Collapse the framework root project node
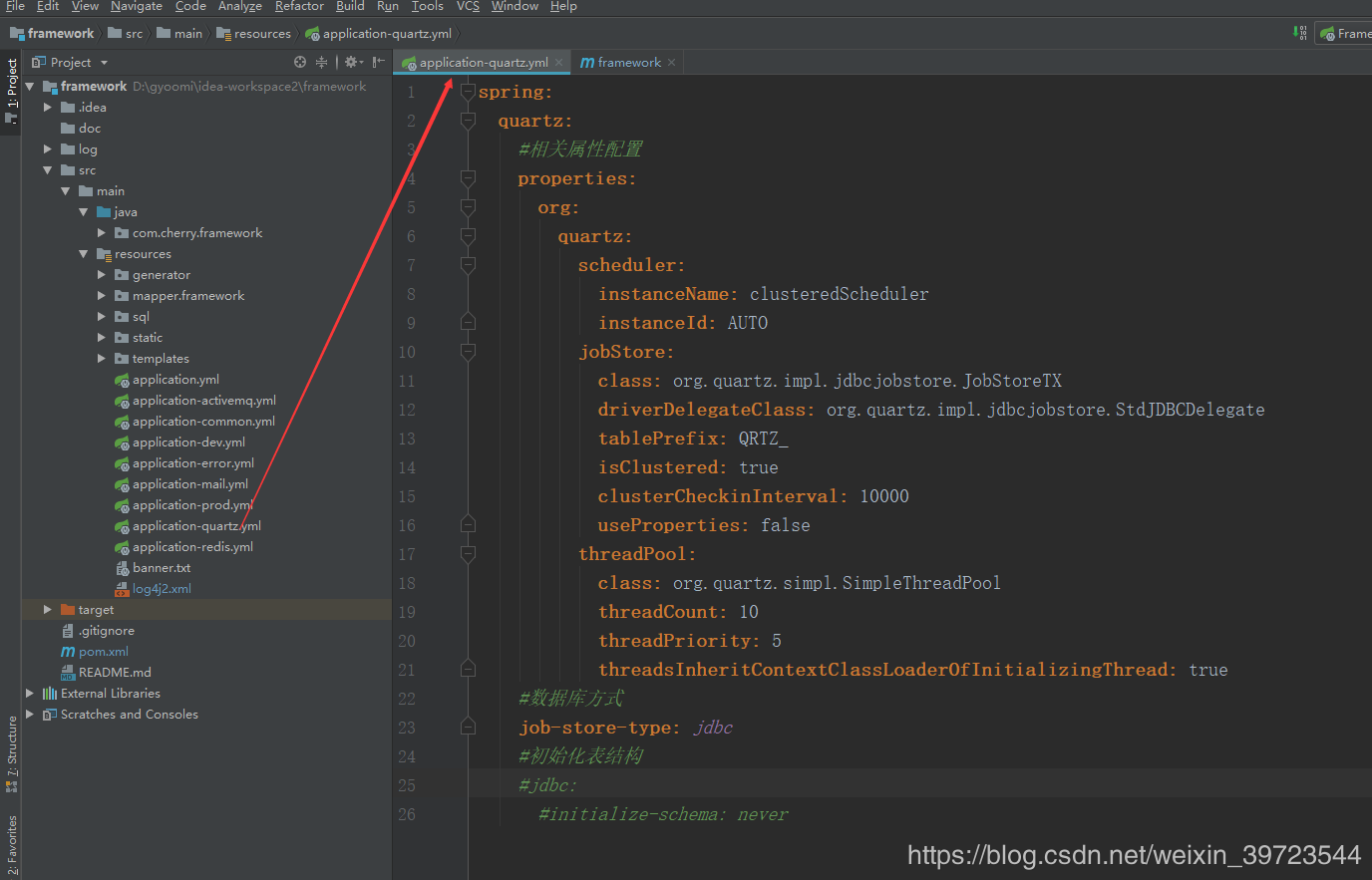This screenshot has width=1372, height=880. coord(30,87)
